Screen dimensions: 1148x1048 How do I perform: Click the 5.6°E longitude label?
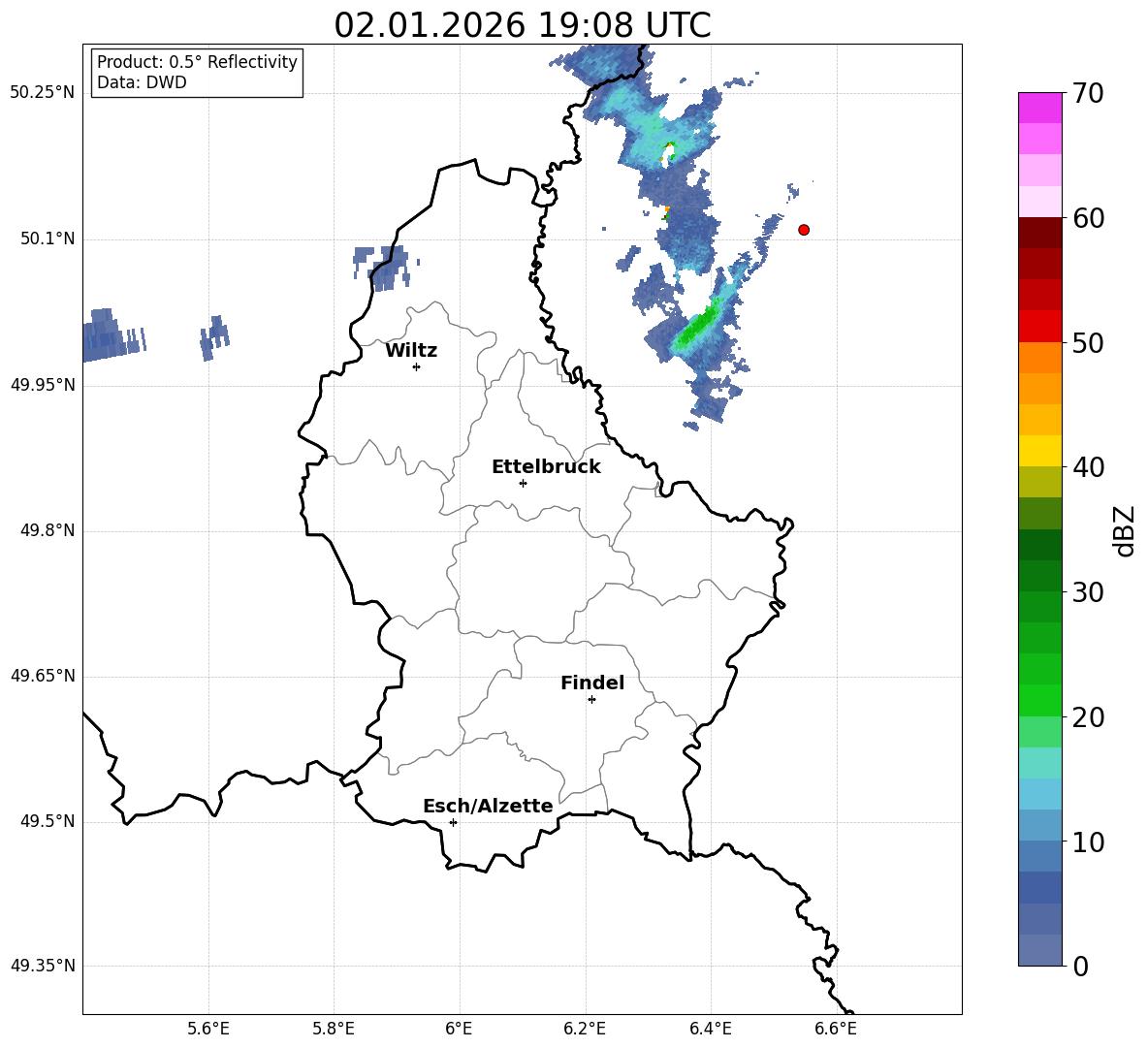(x=208, y=1029)
